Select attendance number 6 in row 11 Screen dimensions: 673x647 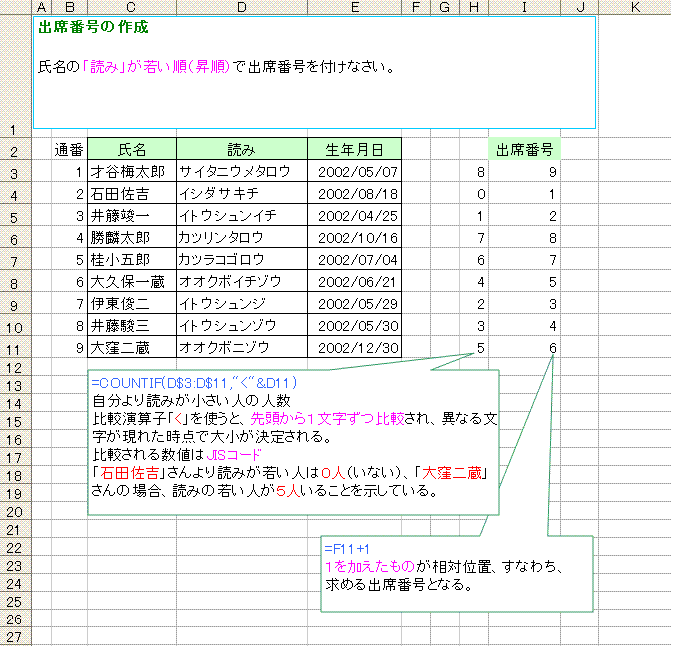[x=524, y=347]
